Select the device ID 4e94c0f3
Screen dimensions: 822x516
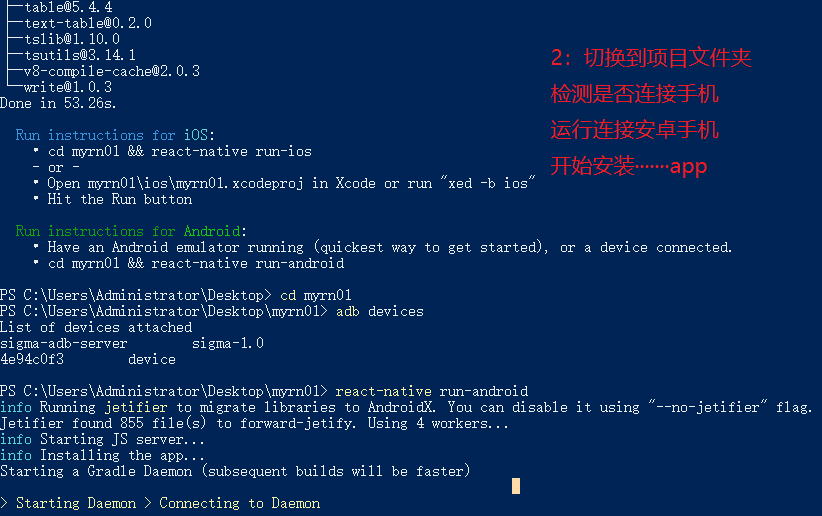pos(32,360)
